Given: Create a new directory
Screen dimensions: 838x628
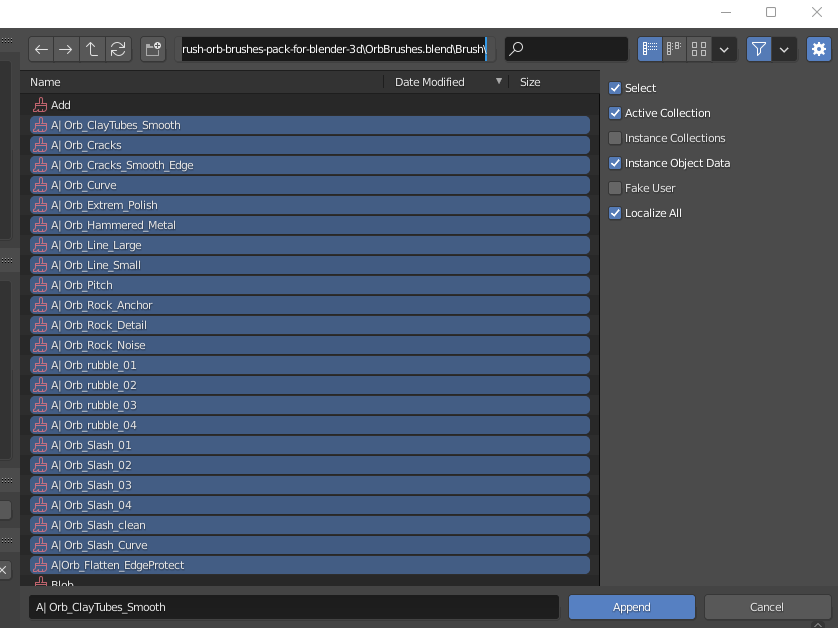Looking at the screenshot, I should click(x=152, y=49).
